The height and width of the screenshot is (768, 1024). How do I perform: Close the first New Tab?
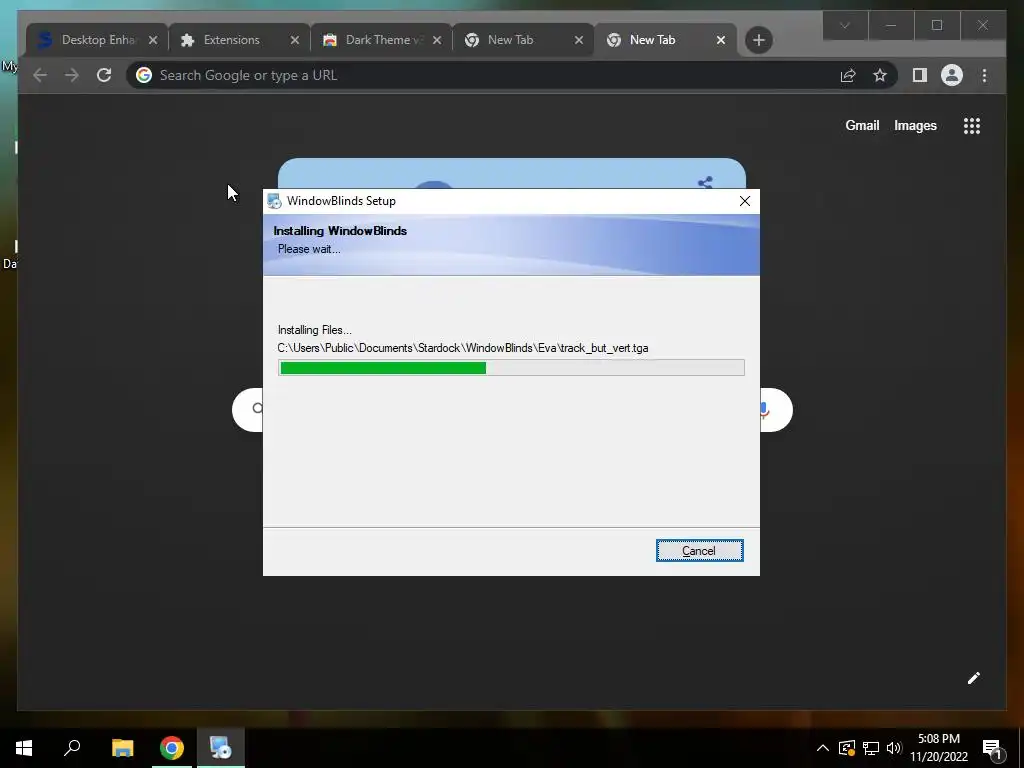click(x=579, y=40)
